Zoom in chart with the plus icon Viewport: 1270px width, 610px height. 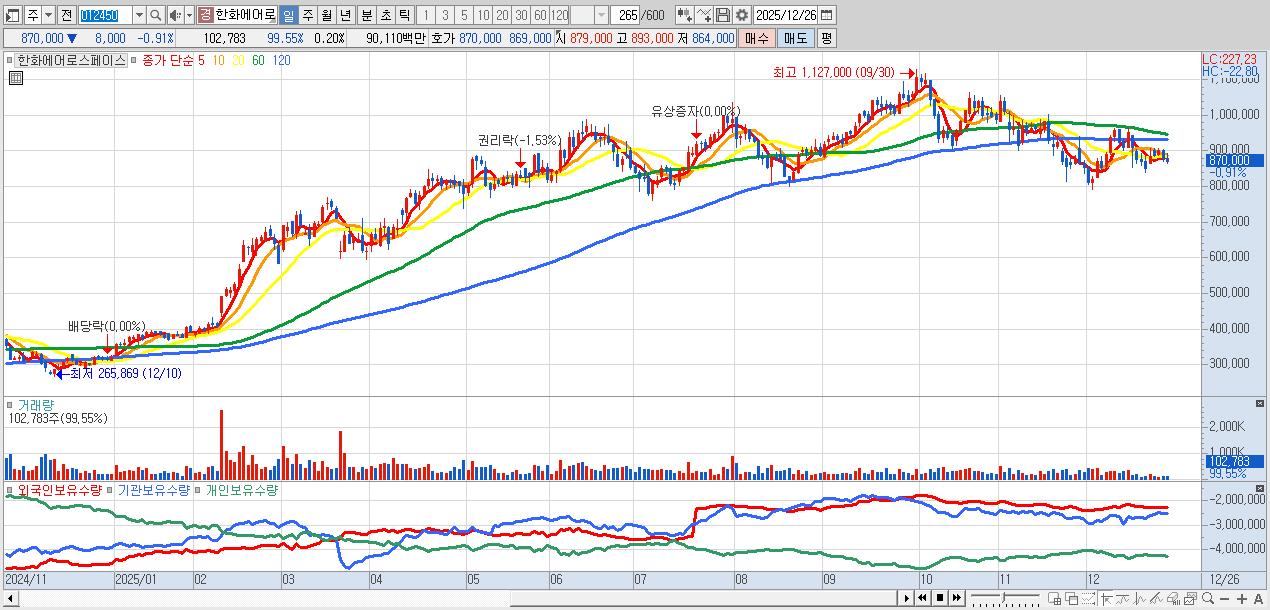point(1242,599)
